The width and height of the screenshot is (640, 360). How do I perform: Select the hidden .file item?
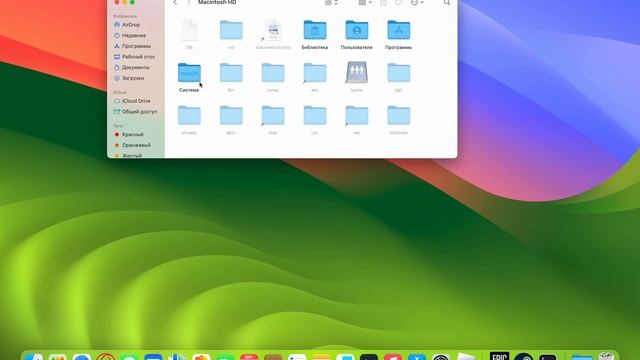pyautogui.click(x=189, y=35)
